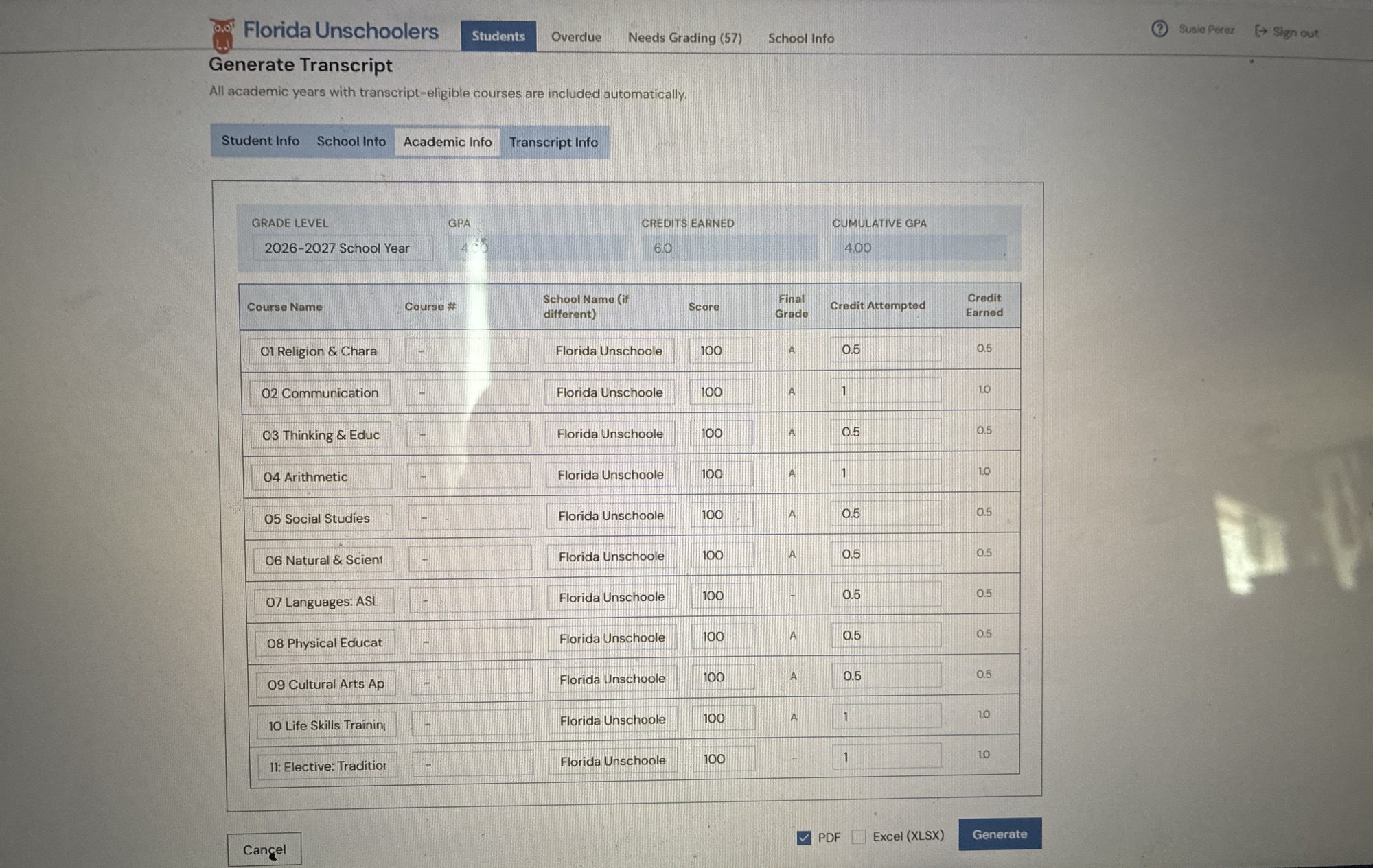Tick the Excel (XLSX) checkbox

coord(858,836)
